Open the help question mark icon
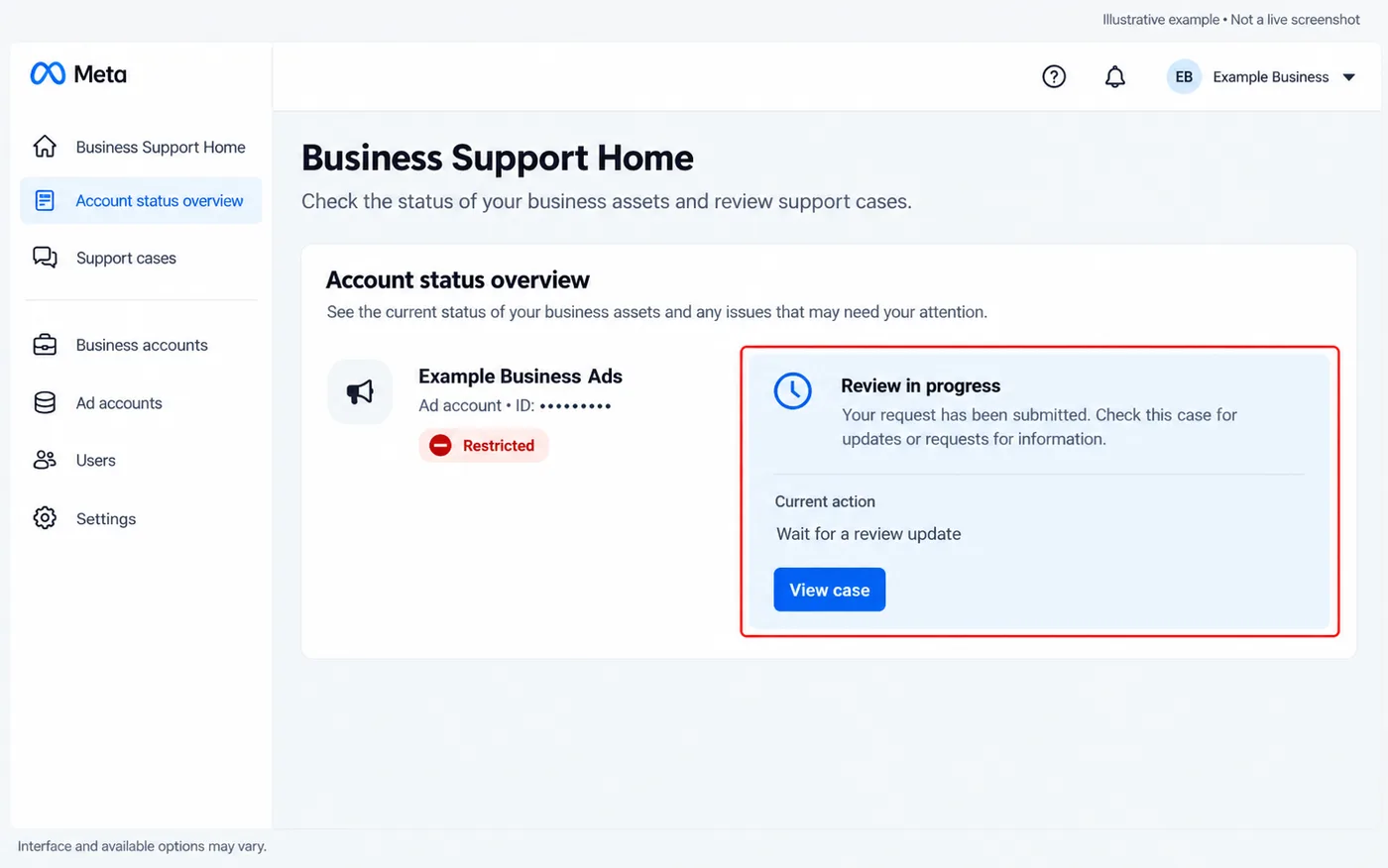Screen dimensions: 1388x868 pos(1054,76)
